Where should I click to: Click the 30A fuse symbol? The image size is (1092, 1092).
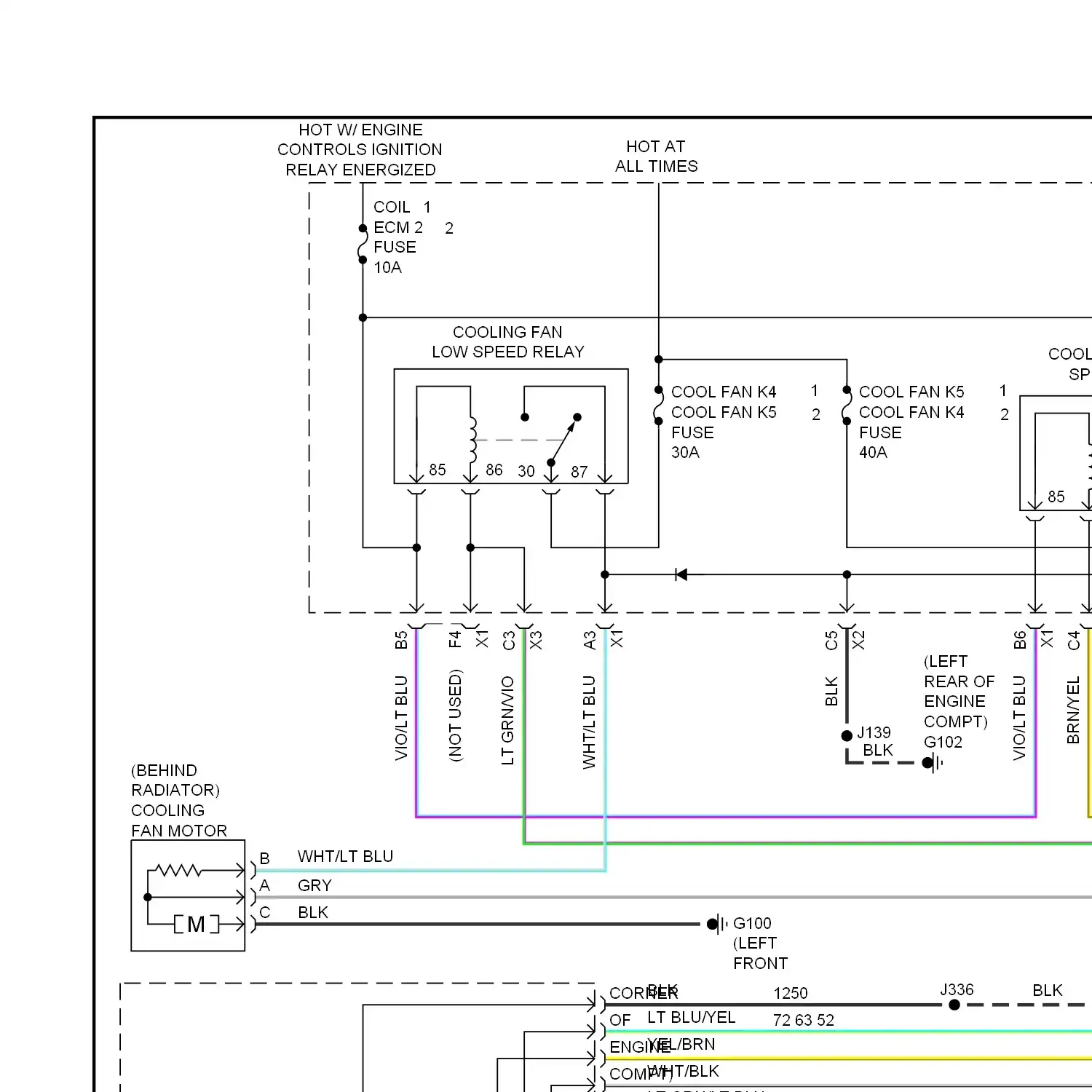pyautogui.click(x=658, y=405)
